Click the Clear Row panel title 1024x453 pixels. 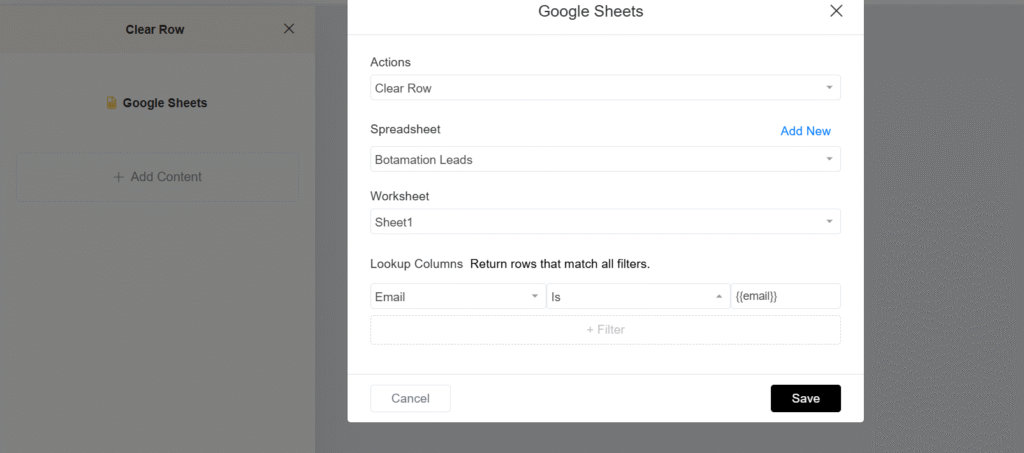click(x=155, y=29)
